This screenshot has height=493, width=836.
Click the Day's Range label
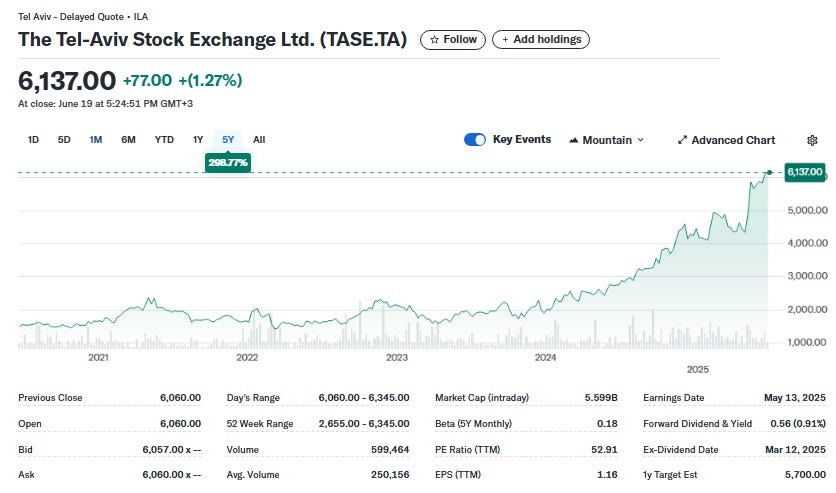click(x=253, y=398)
